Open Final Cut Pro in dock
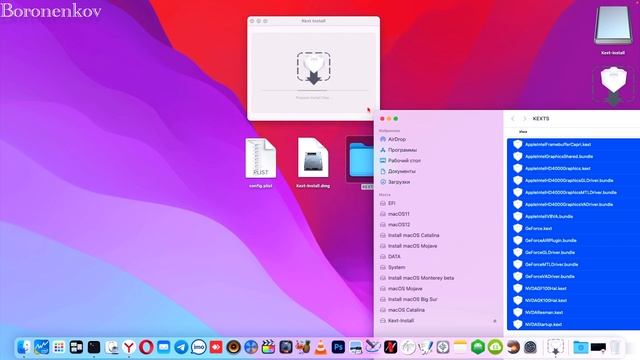This screenshot has width=640, height=360. tap(268, 347)
